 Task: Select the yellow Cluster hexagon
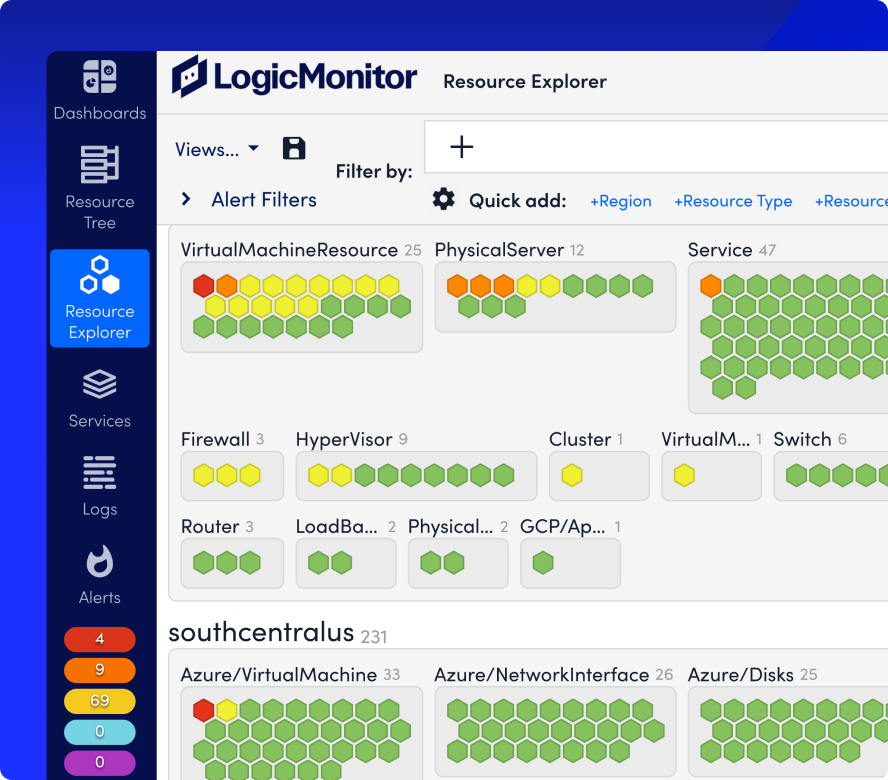click(572, 475)
